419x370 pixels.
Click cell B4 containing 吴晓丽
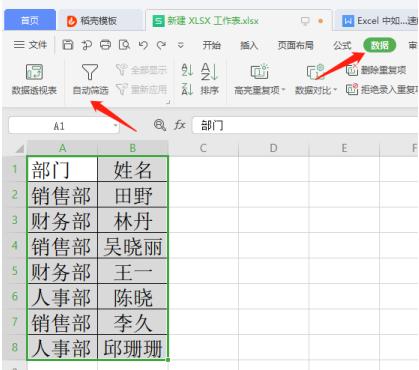[133, 246]
